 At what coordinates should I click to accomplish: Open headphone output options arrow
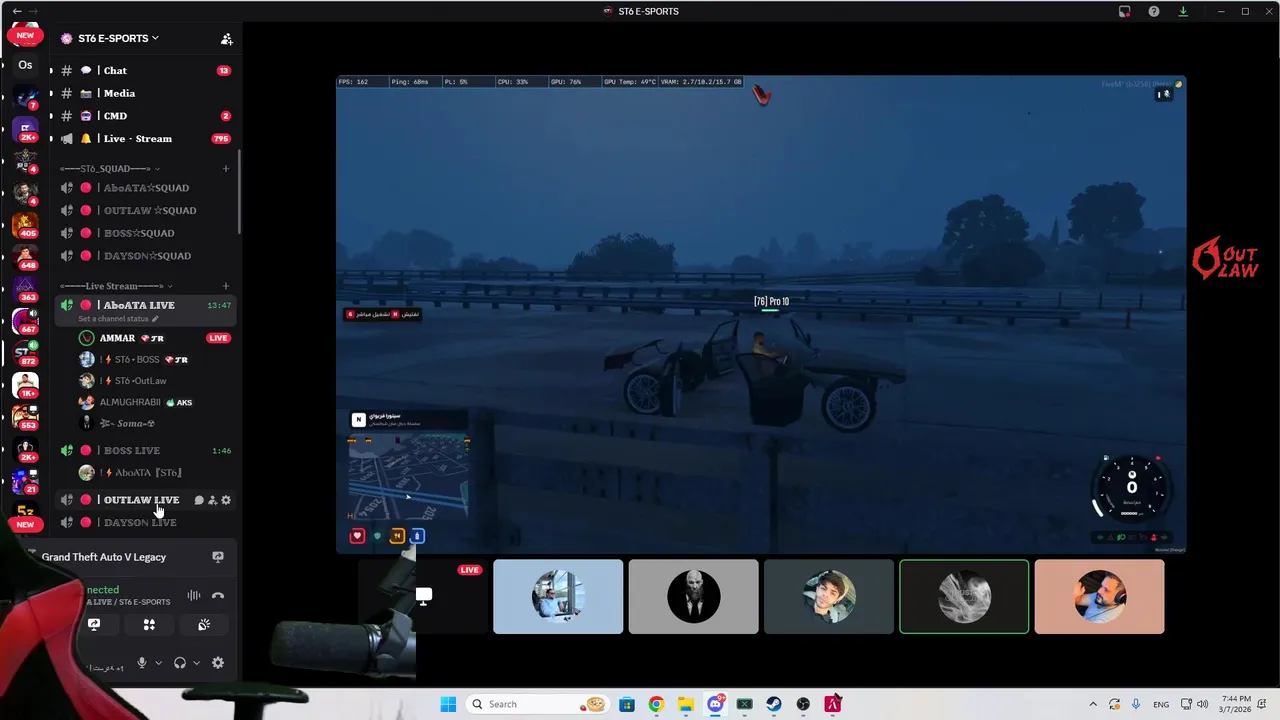click(196, 663)
